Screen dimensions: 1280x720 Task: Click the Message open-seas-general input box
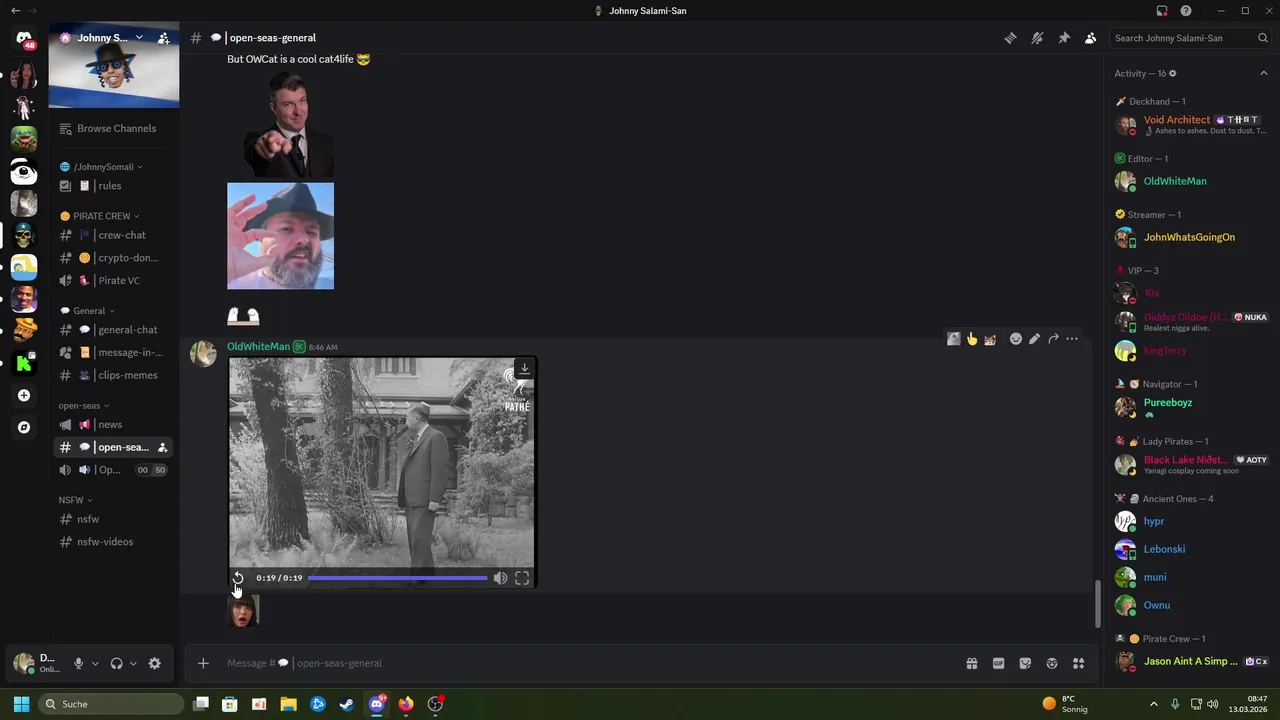590,663
